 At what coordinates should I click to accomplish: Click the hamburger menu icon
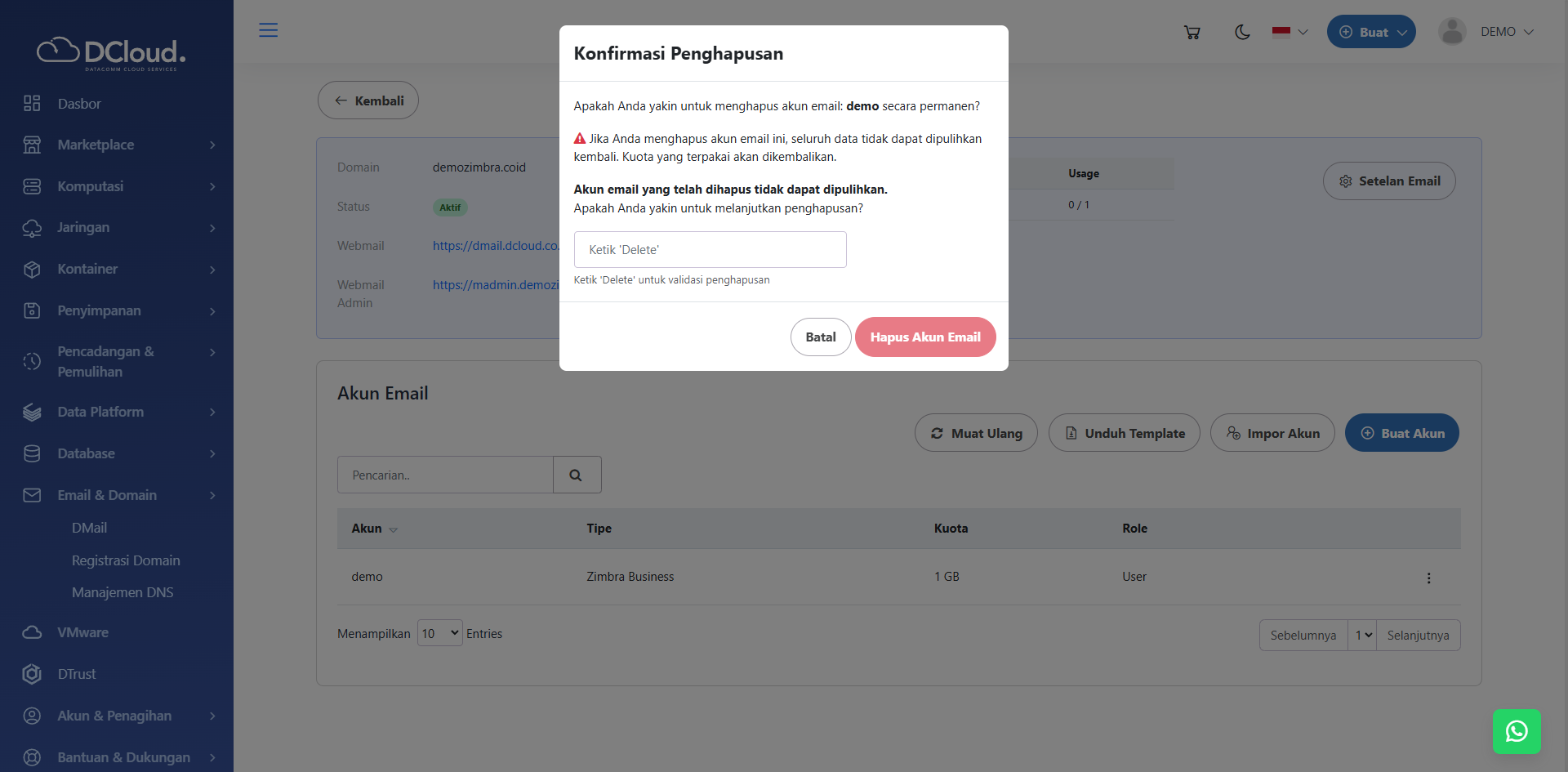268,30
